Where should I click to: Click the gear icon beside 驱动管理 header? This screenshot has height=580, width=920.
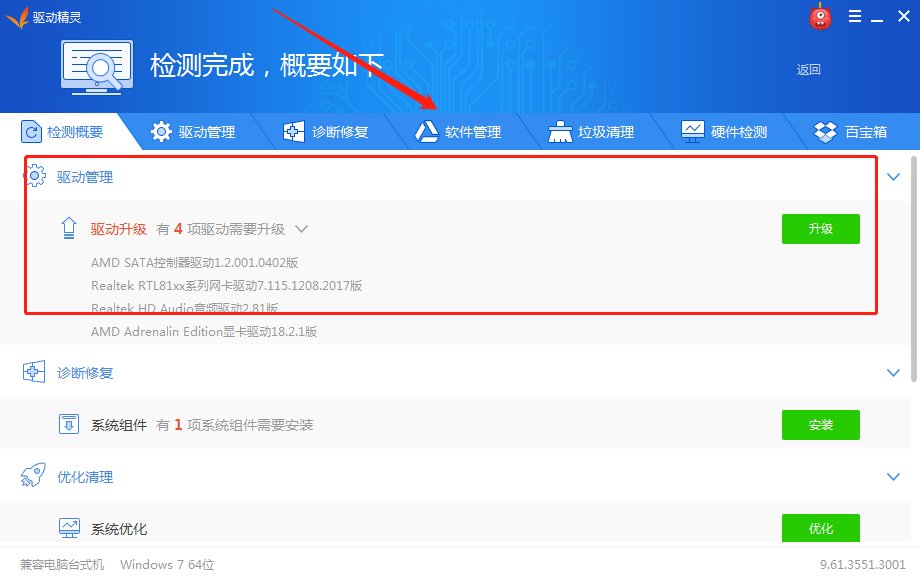pyautogui.click(x=36, y=176)
